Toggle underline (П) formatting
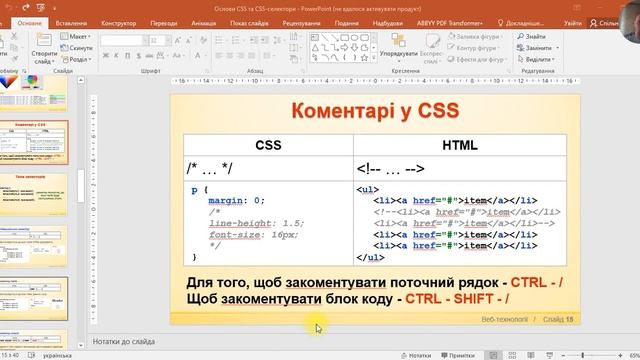The height and width of the screenshot is (360, 640). (127, 56)
